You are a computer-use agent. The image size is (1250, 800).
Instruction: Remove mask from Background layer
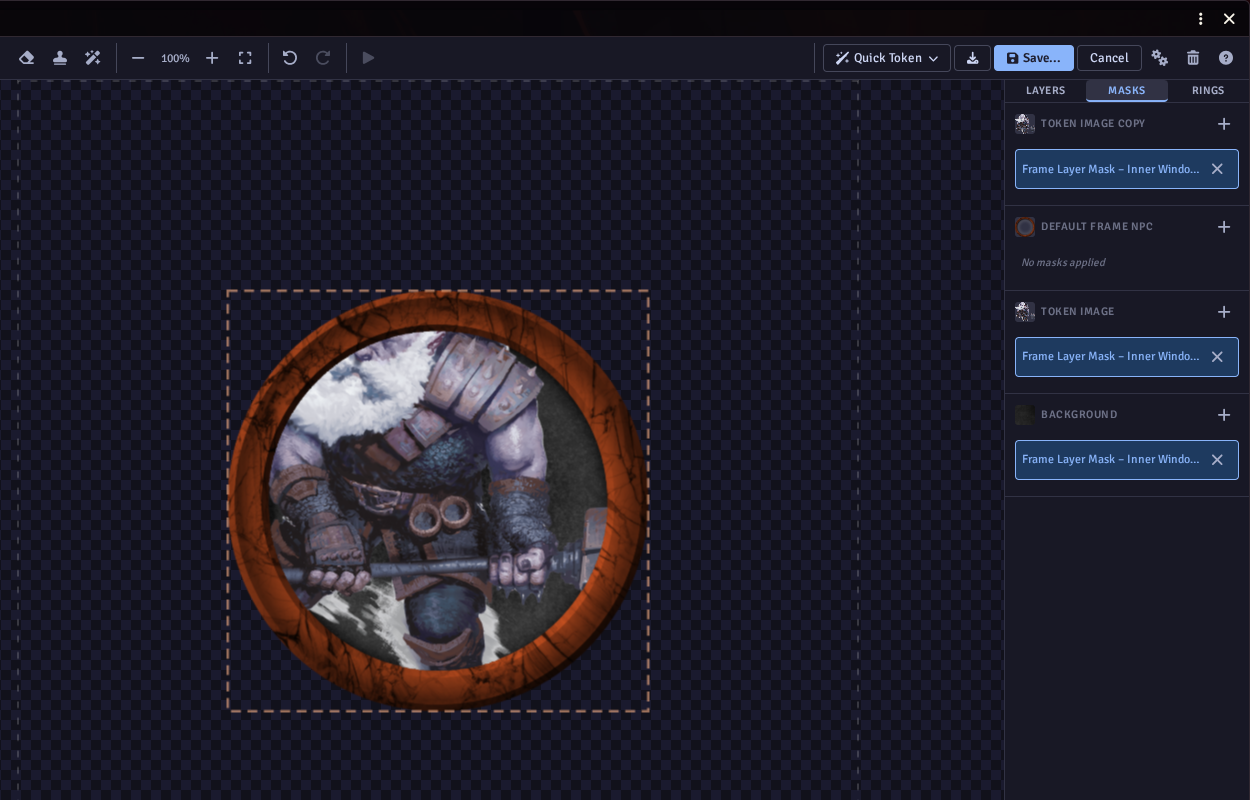1217,460
